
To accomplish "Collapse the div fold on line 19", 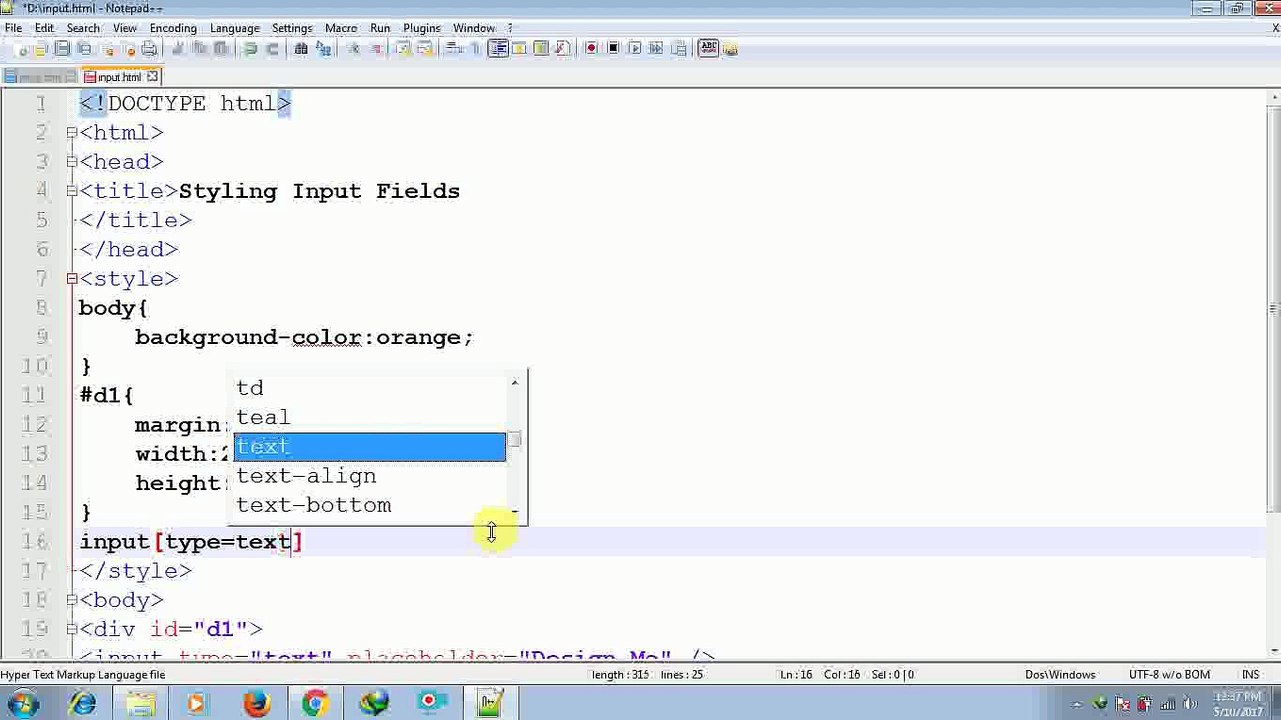I will click(x=72, y=628).
